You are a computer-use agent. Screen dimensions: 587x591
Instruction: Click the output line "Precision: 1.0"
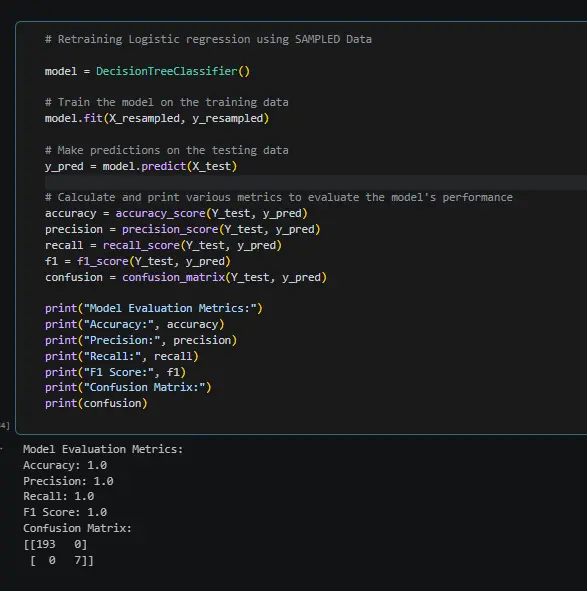(68, 481)
